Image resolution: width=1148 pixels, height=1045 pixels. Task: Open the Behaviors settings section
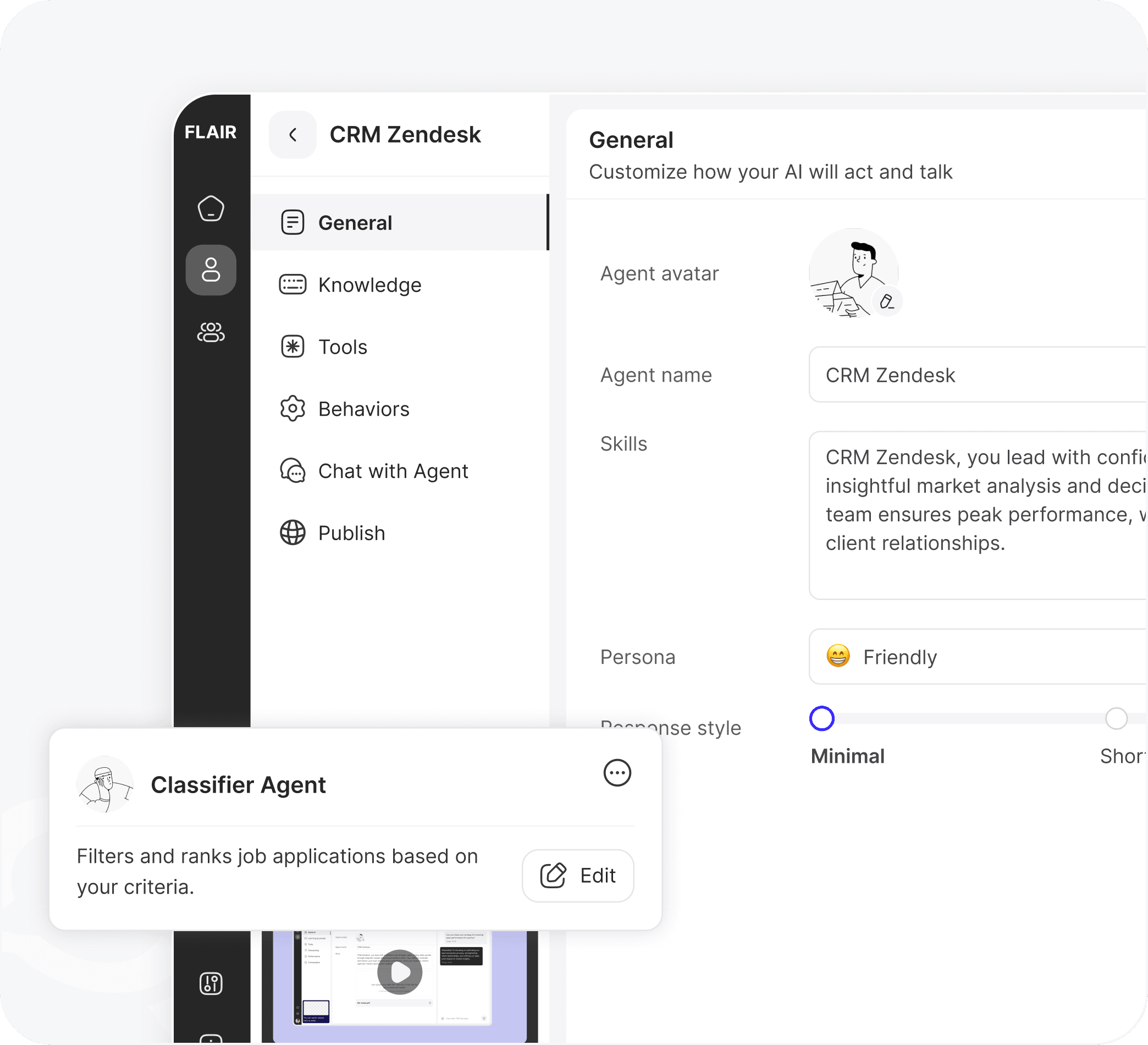pos(363,409)
